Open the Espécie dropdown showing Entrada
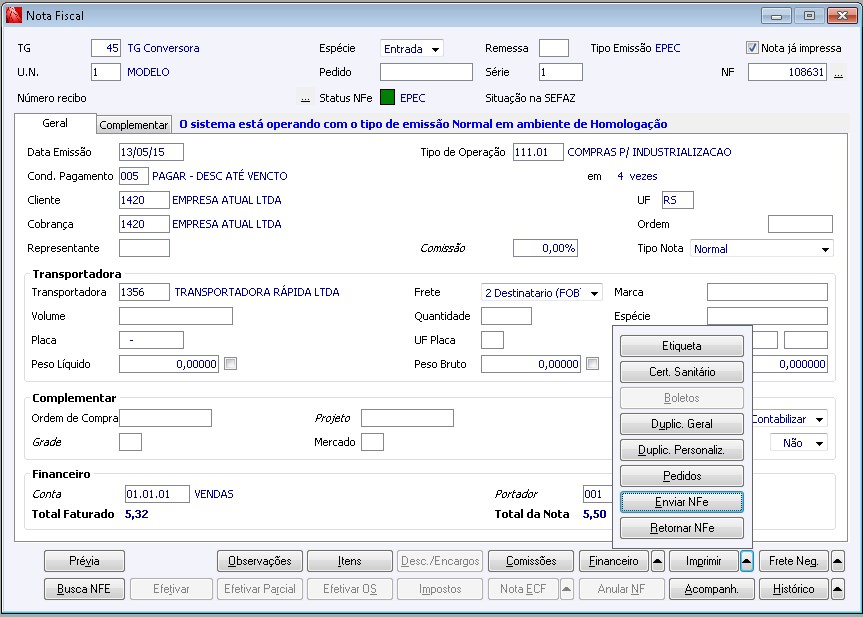This screenshot has width=863, height=617. (x=436, y=49)
